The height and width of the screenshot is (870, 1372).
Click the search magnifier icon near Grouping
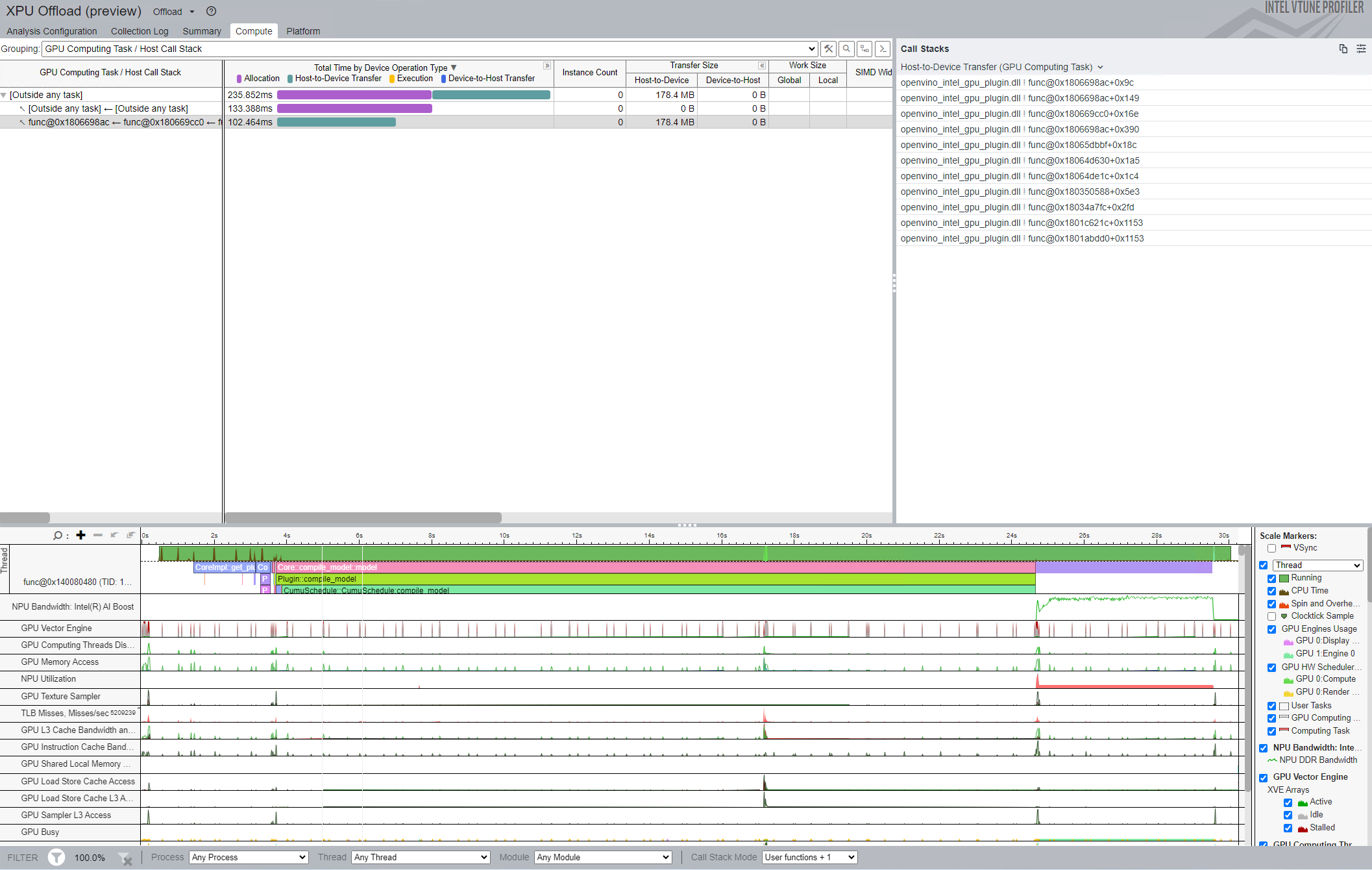click(846, 49)
